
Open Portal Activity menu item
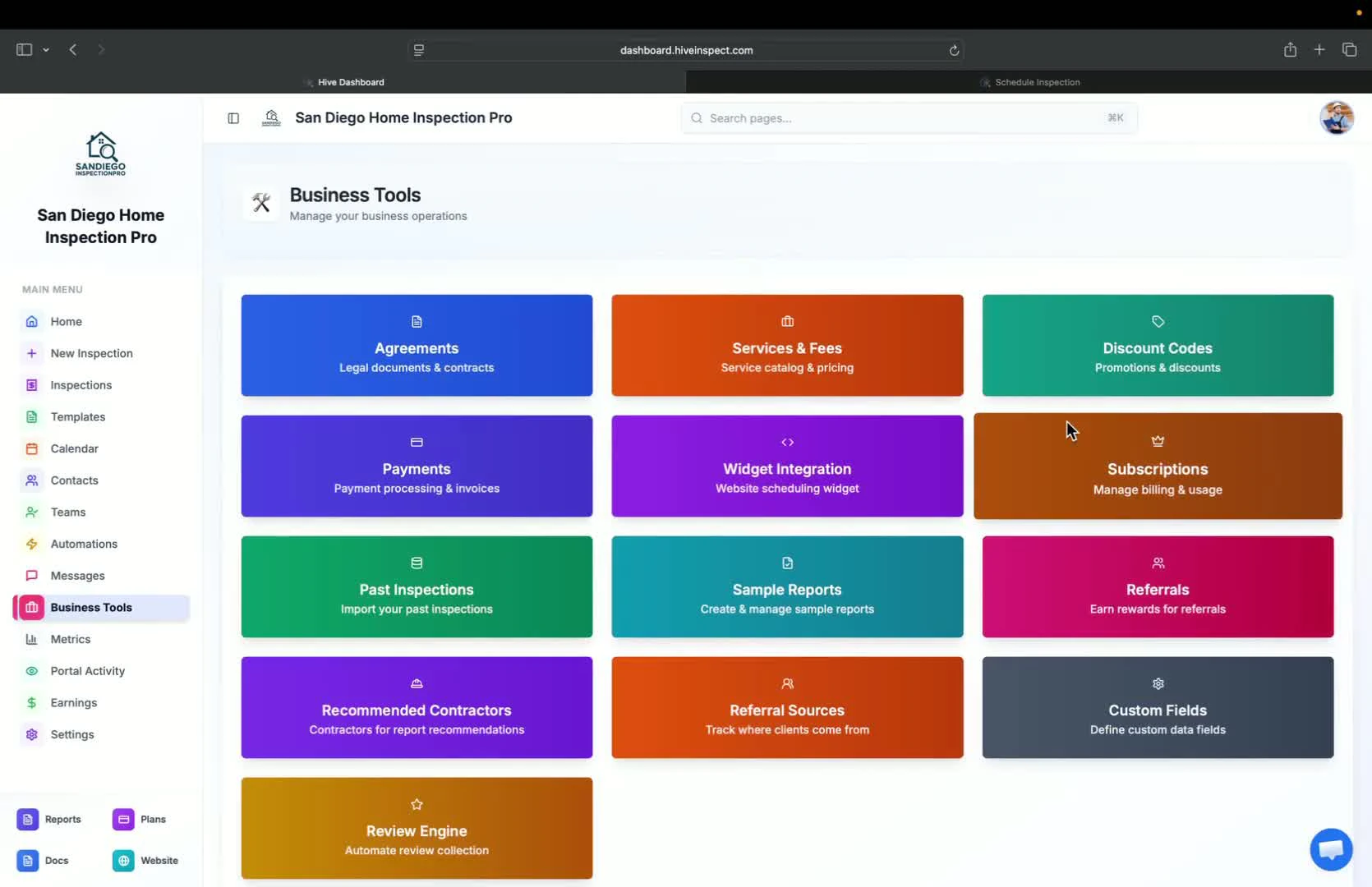coord(101,671)
